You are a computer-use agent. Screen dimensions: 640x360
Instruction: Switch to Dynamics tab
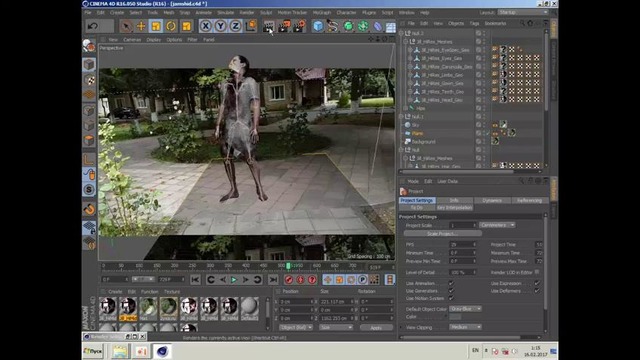492,200
